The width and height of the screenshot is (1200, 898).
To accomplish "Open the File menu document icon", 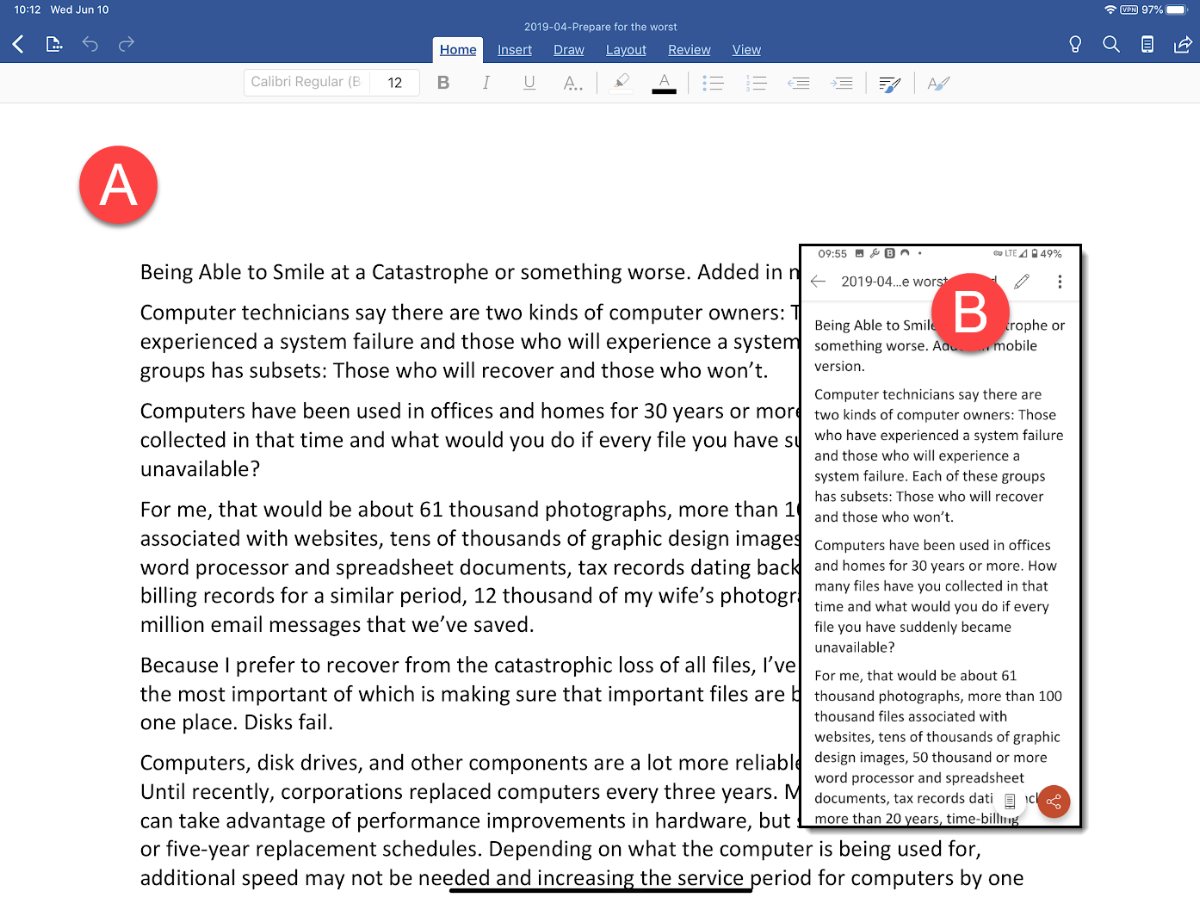I will tap(54, 44).
